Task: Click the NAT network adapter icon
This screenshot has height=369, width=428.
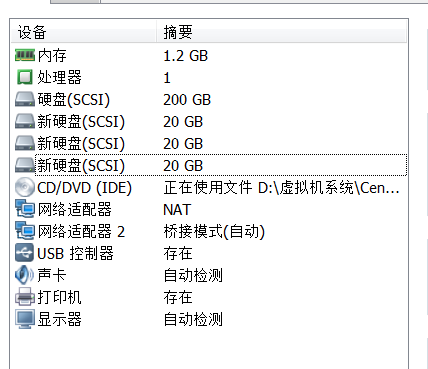Action: (25, 209)
